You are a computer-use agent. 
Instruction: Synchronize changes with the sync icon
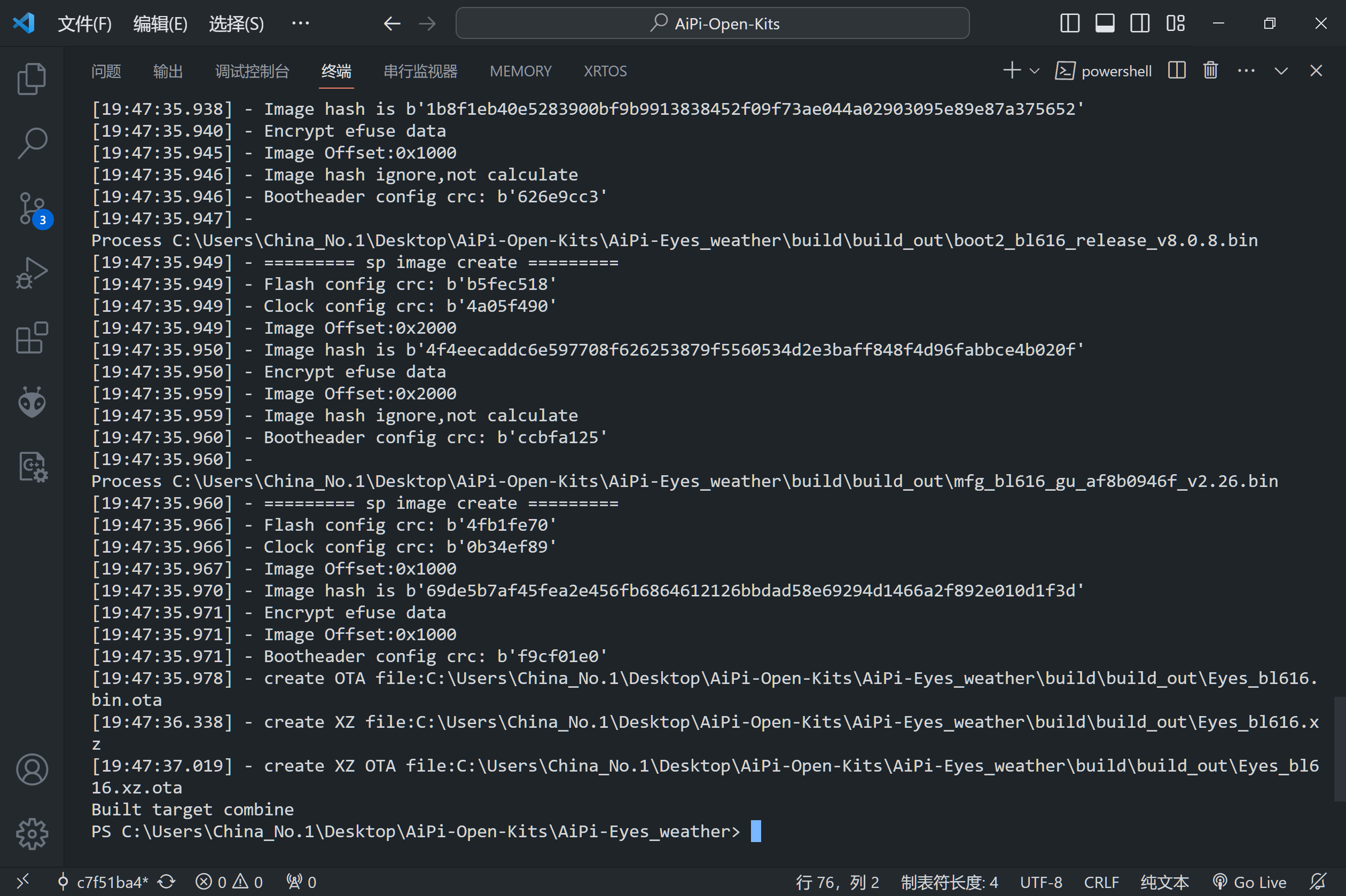(166, 882)
